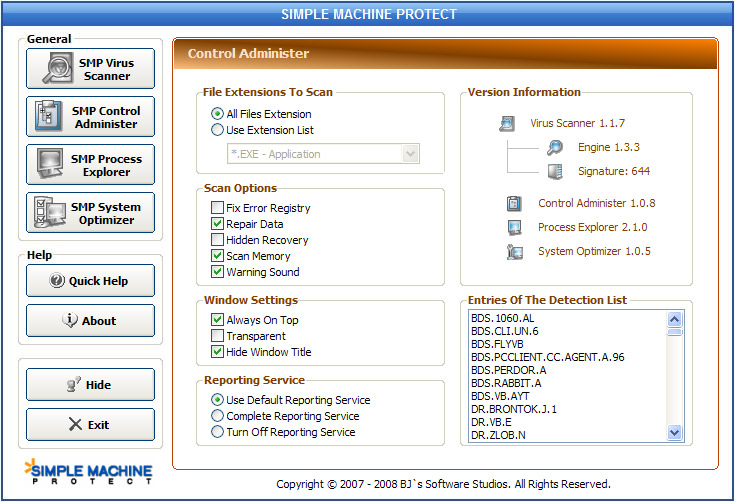This screenshot has height=502, width=735.
Task: Open the *.EXE - Application dropdown arrow
Action: pos(410,154)
